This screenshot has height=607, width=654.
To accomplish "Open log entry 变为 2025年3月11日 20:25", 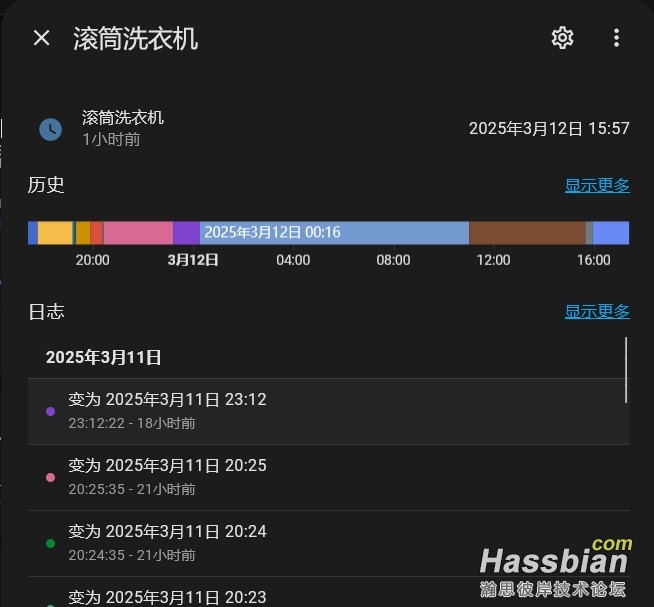I will point(329,477).
